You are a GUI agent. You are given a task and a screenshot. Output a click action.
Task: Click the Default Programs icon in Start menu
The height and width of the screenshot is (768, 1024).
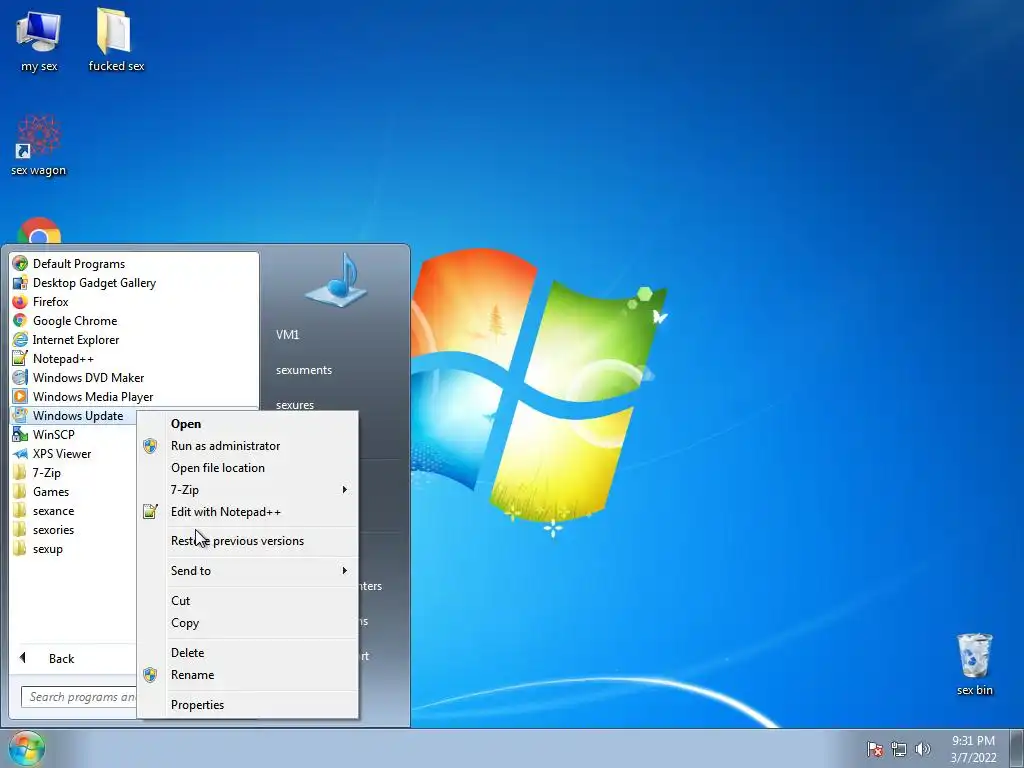coord(20,264)
